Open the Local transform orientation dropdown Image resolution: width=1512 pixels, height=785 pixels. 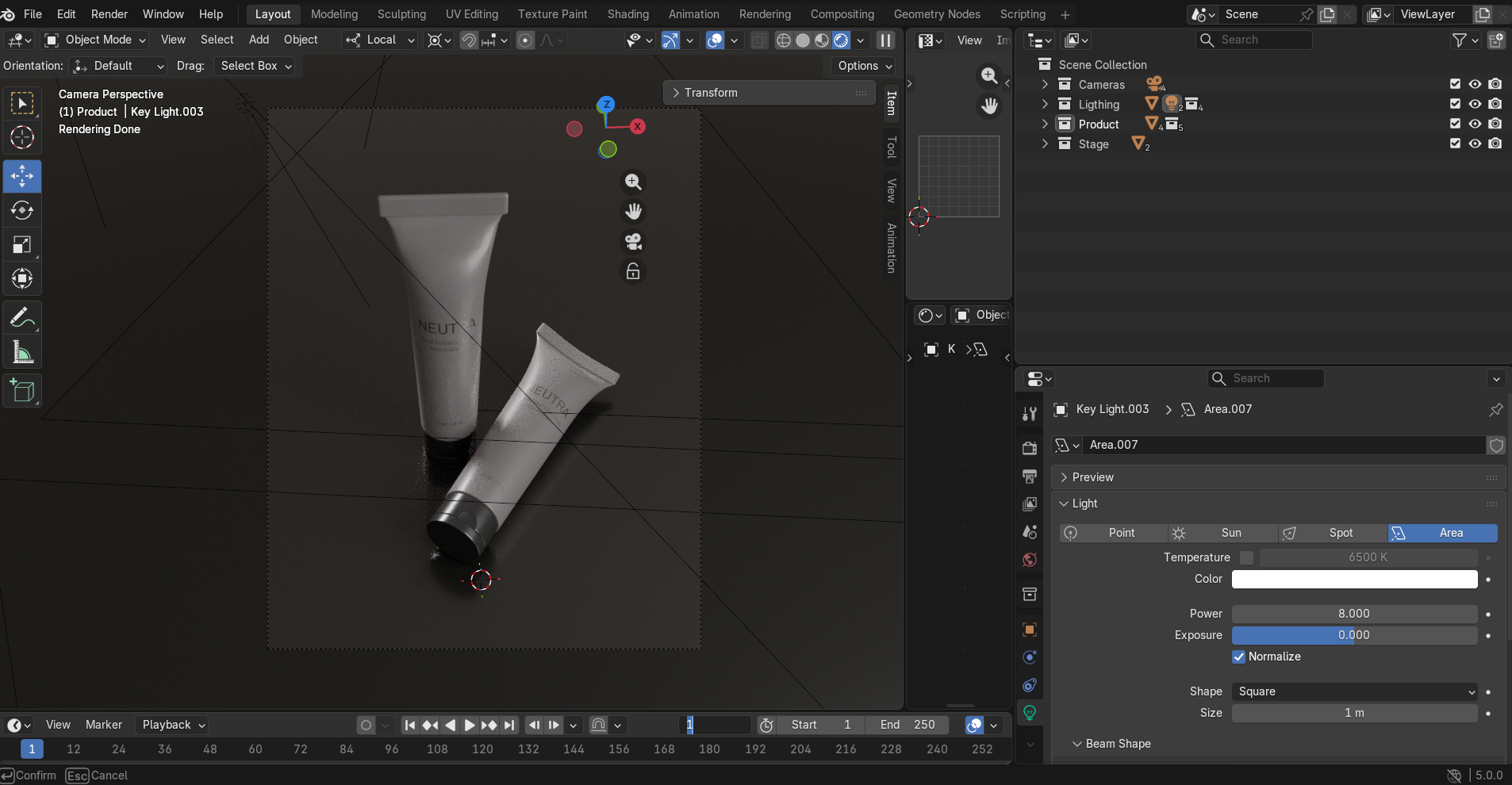pos(380,40)
